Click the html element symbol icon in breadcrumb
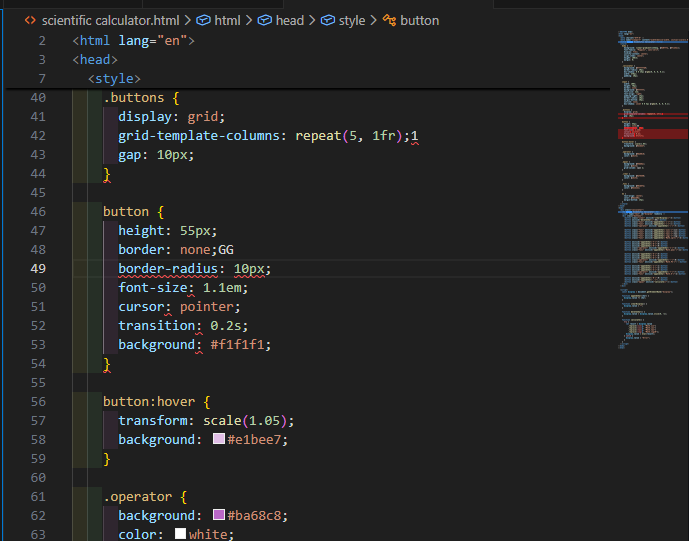 203,20
